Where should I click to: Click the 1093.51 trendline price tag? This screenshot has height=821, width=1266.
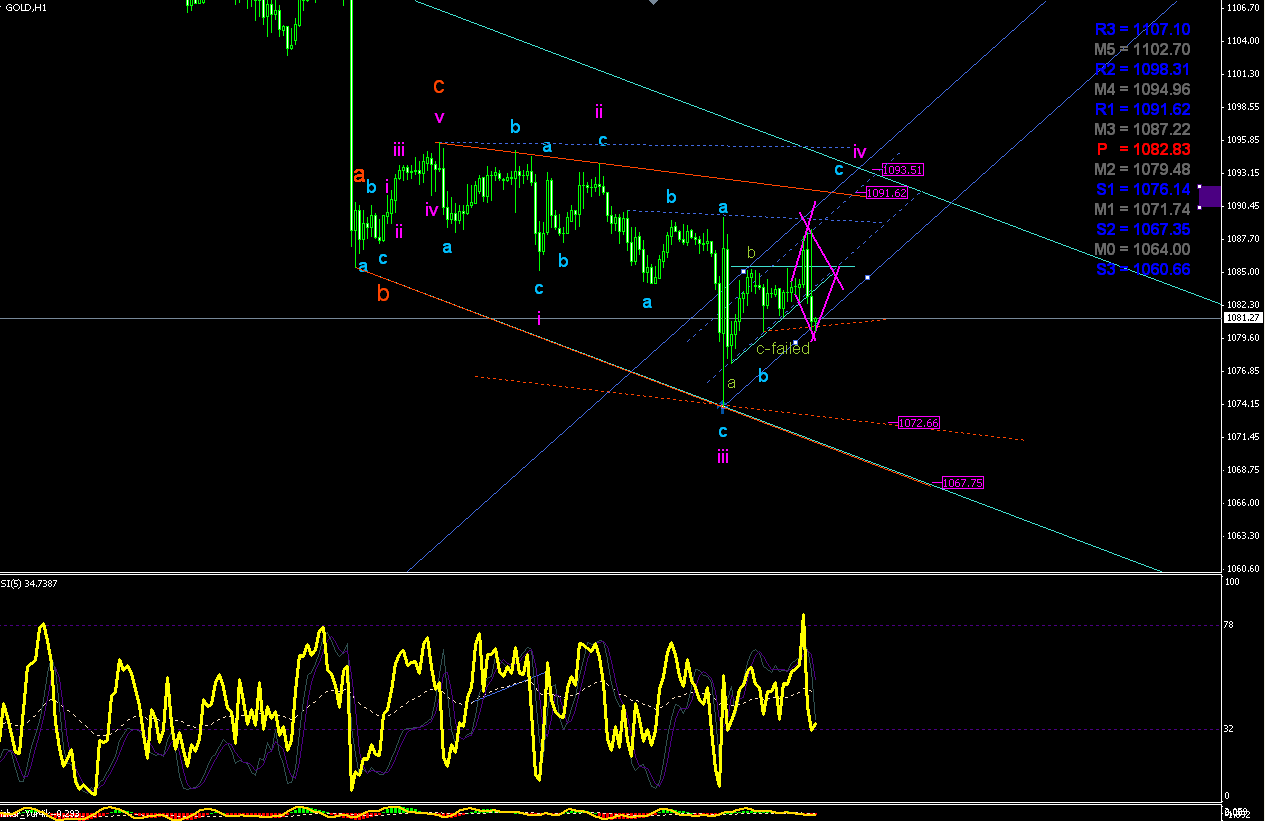point(902,170)
